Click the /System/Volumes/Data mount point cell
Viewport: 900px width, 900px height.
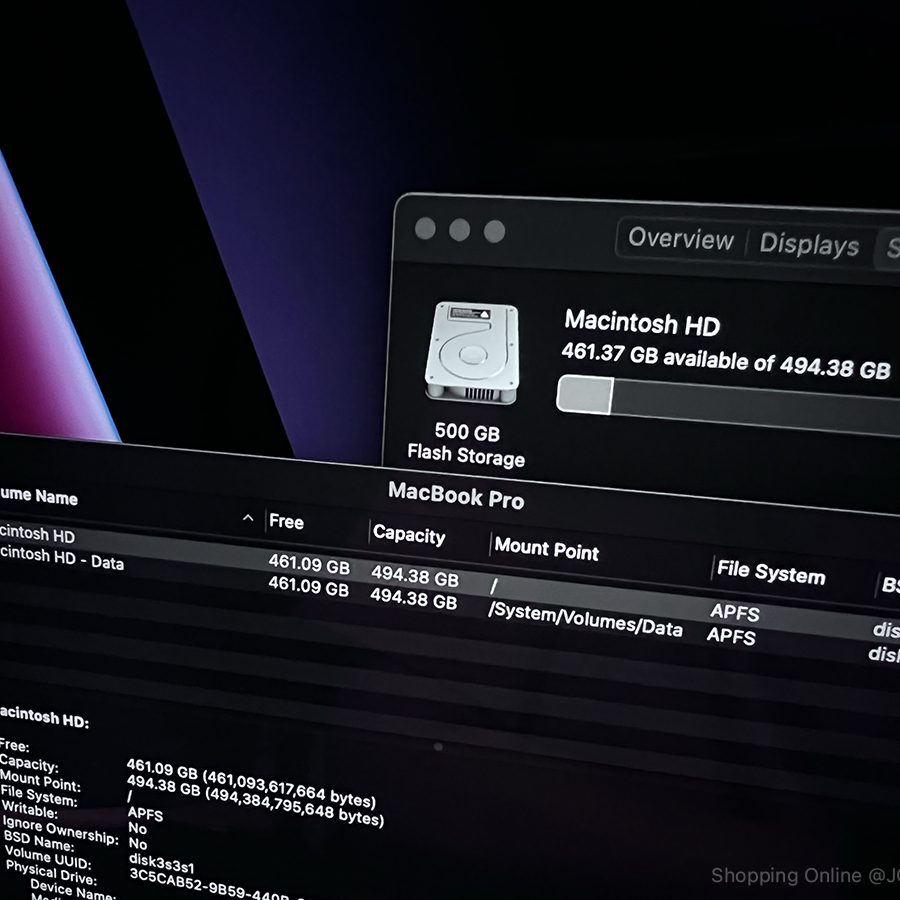coord(585,619)
